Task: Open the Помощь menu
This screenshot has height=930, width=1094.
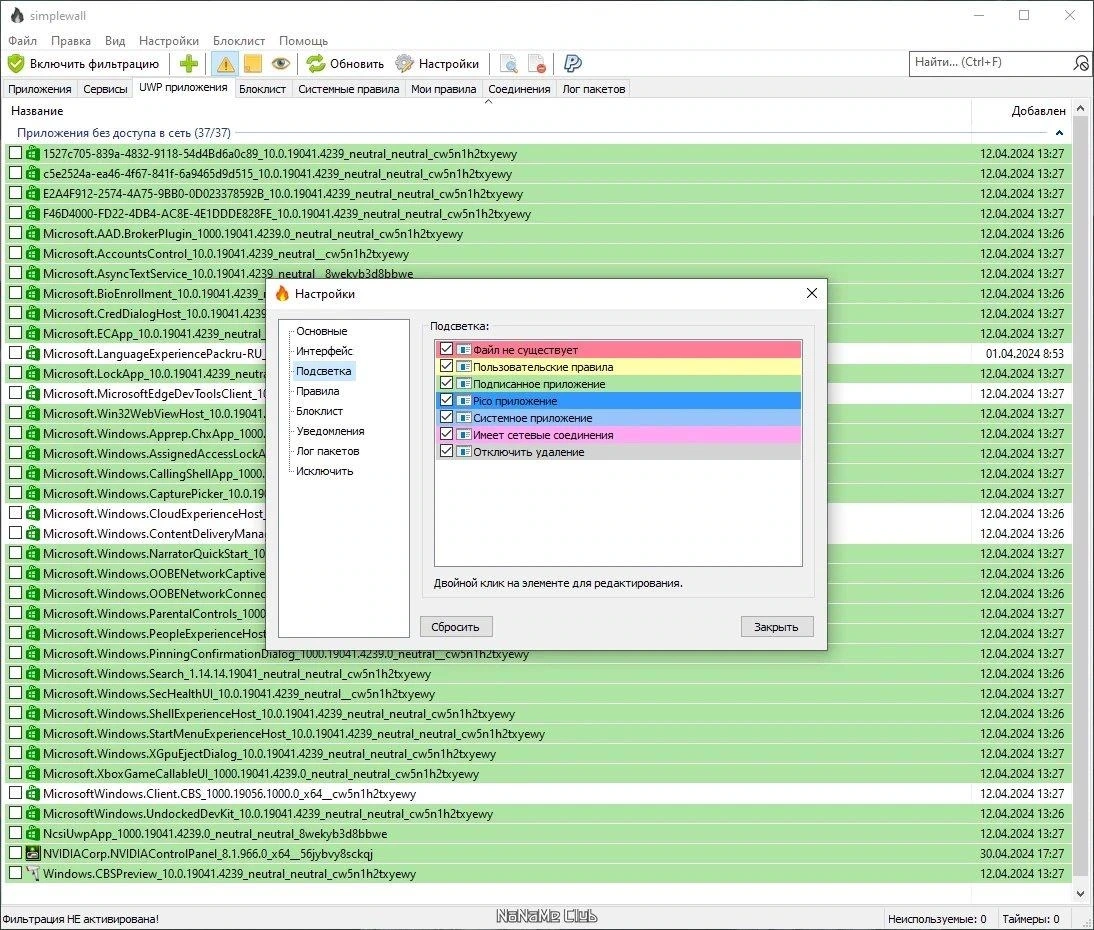Action: point(304,40)
